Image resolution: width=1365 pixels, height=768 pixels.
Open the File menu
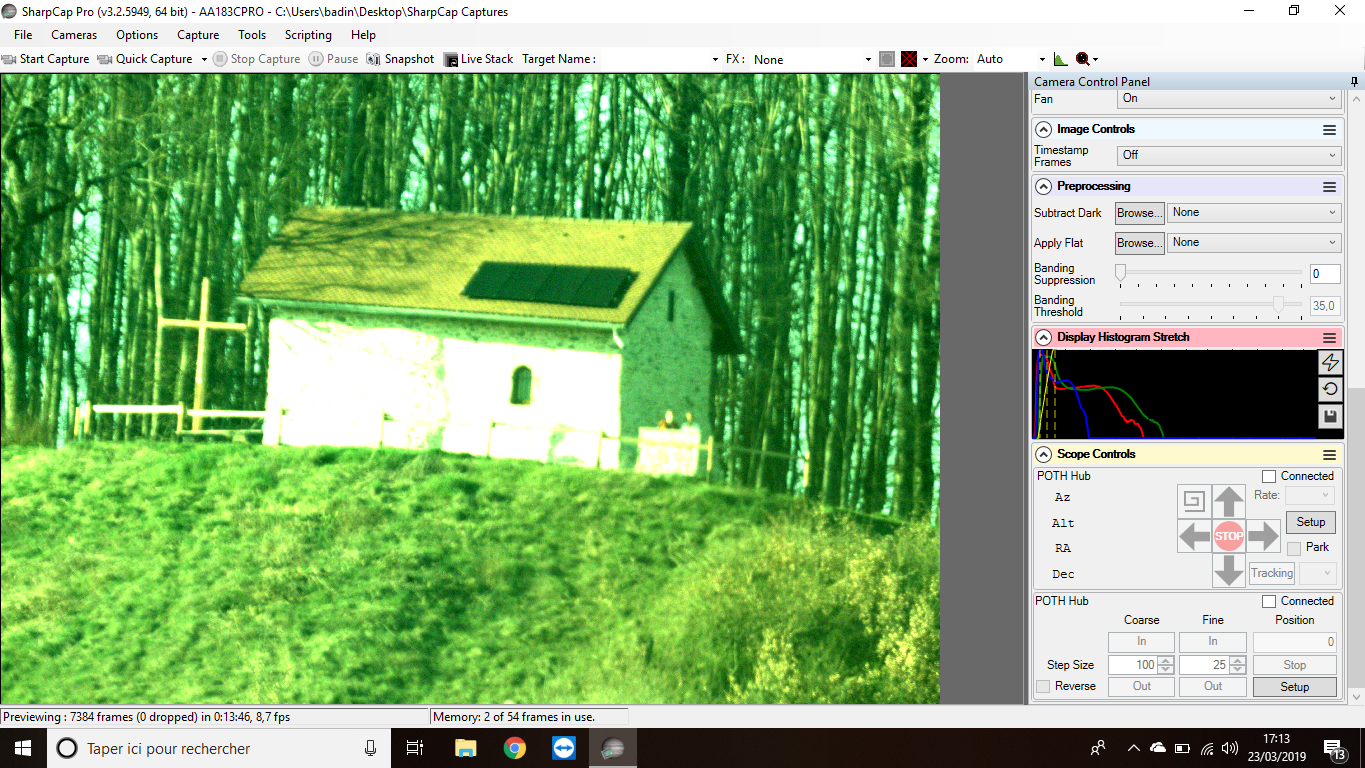[23, 35]
